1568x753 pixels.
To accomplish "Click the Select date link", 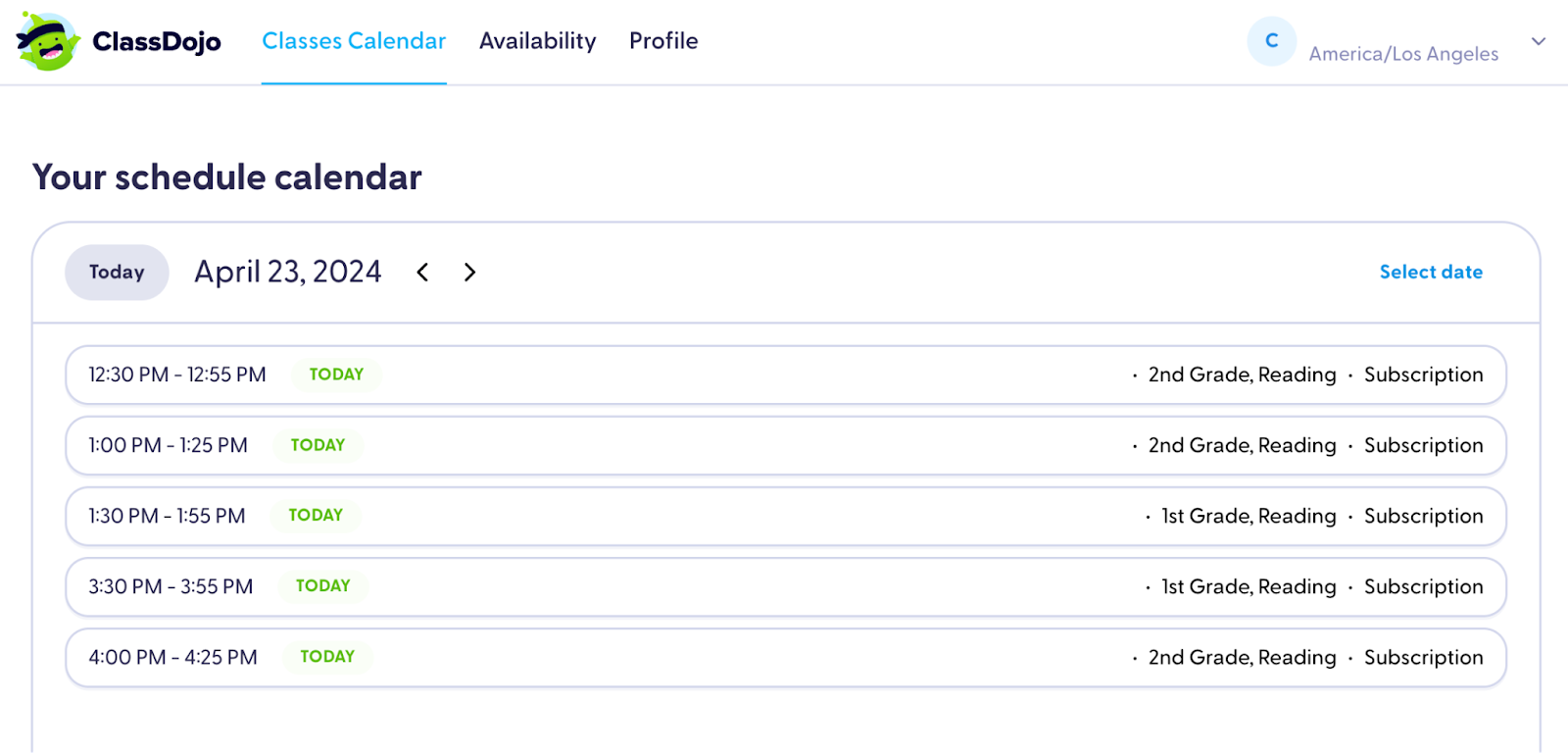I will pos(1430,273).
